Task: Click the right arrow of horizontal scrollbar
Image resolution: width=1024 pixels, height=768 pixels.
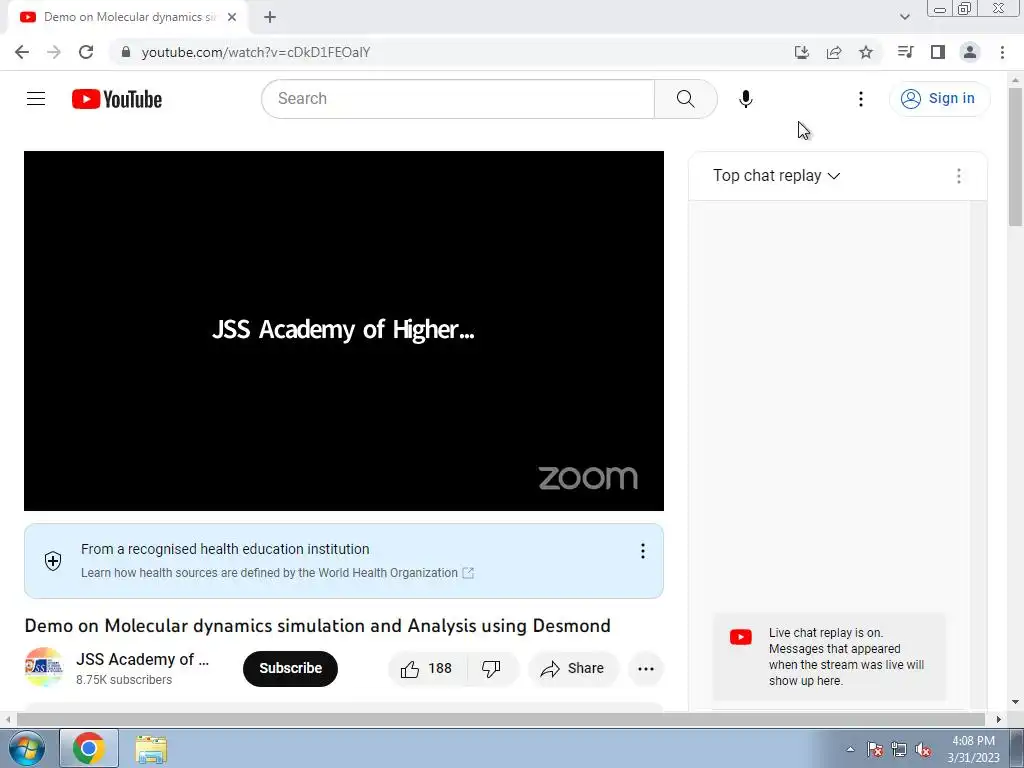Action: click(999, 719)
